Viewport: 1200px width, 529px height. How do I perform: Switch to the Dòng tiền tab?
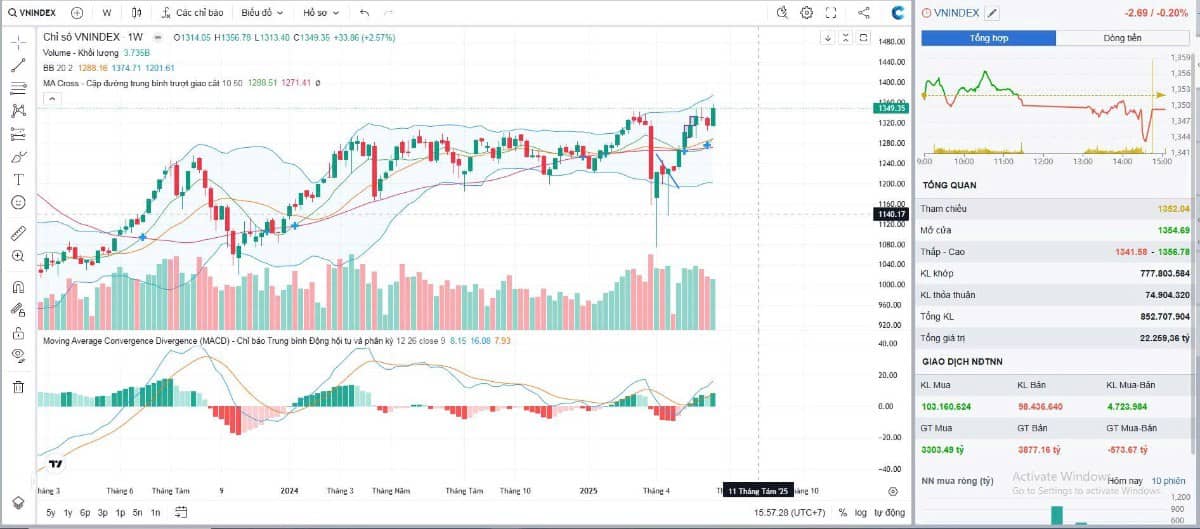1123,38
